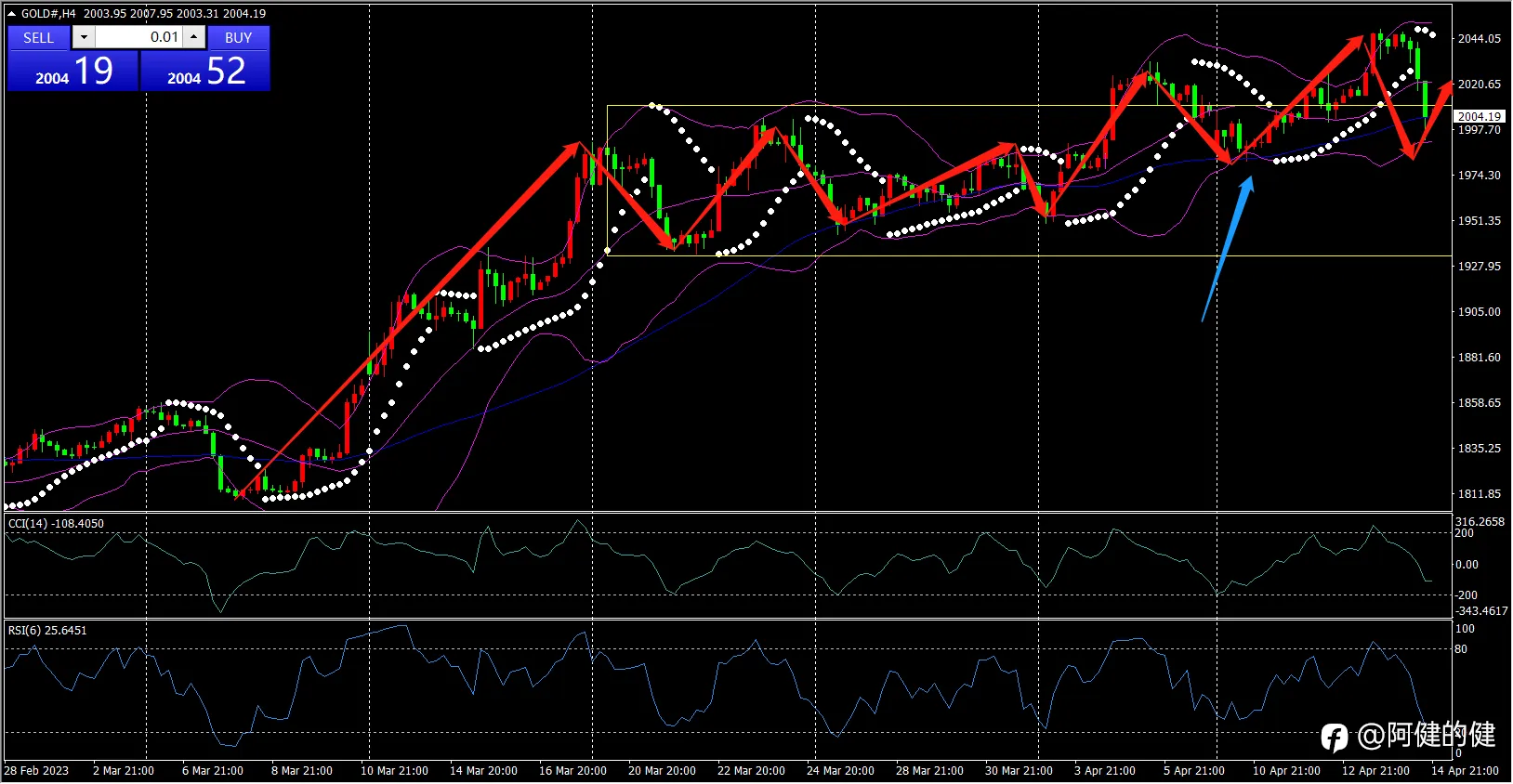
Task: Click the 6 Mar 21:00 time label
Action: pos(213,771)
